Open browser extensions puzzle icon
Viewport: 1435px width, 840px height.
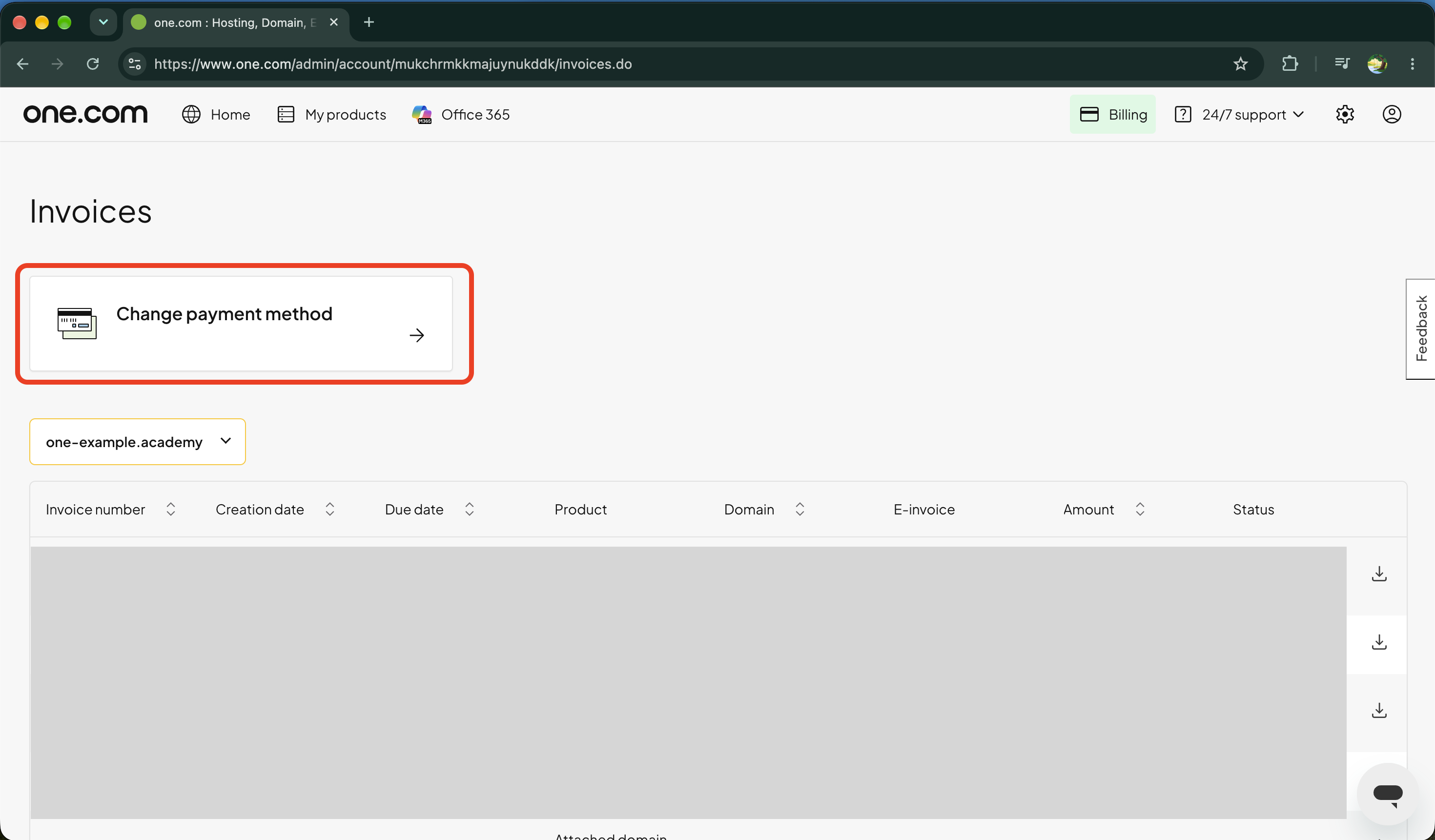[x=1290, y=64]
